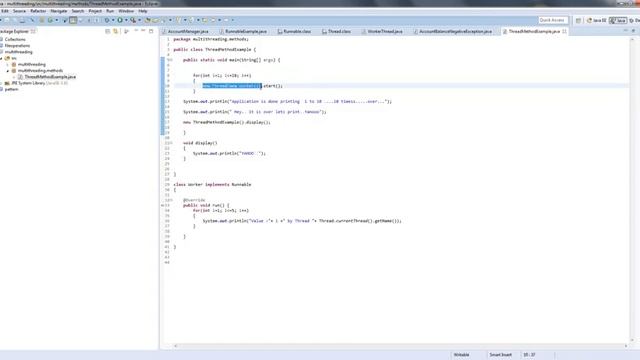This screenshot has height=360, width=640.
Task: Open the Edit menu
Action: [5, 11]
